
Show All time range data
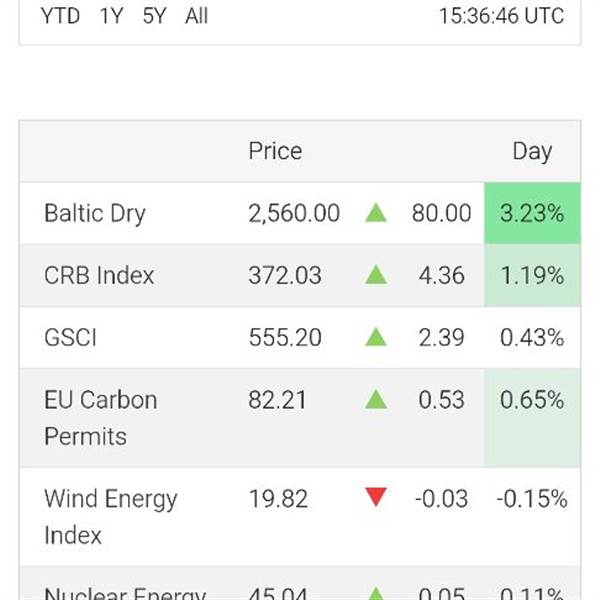pyautogui.click(x=197, y=16)
